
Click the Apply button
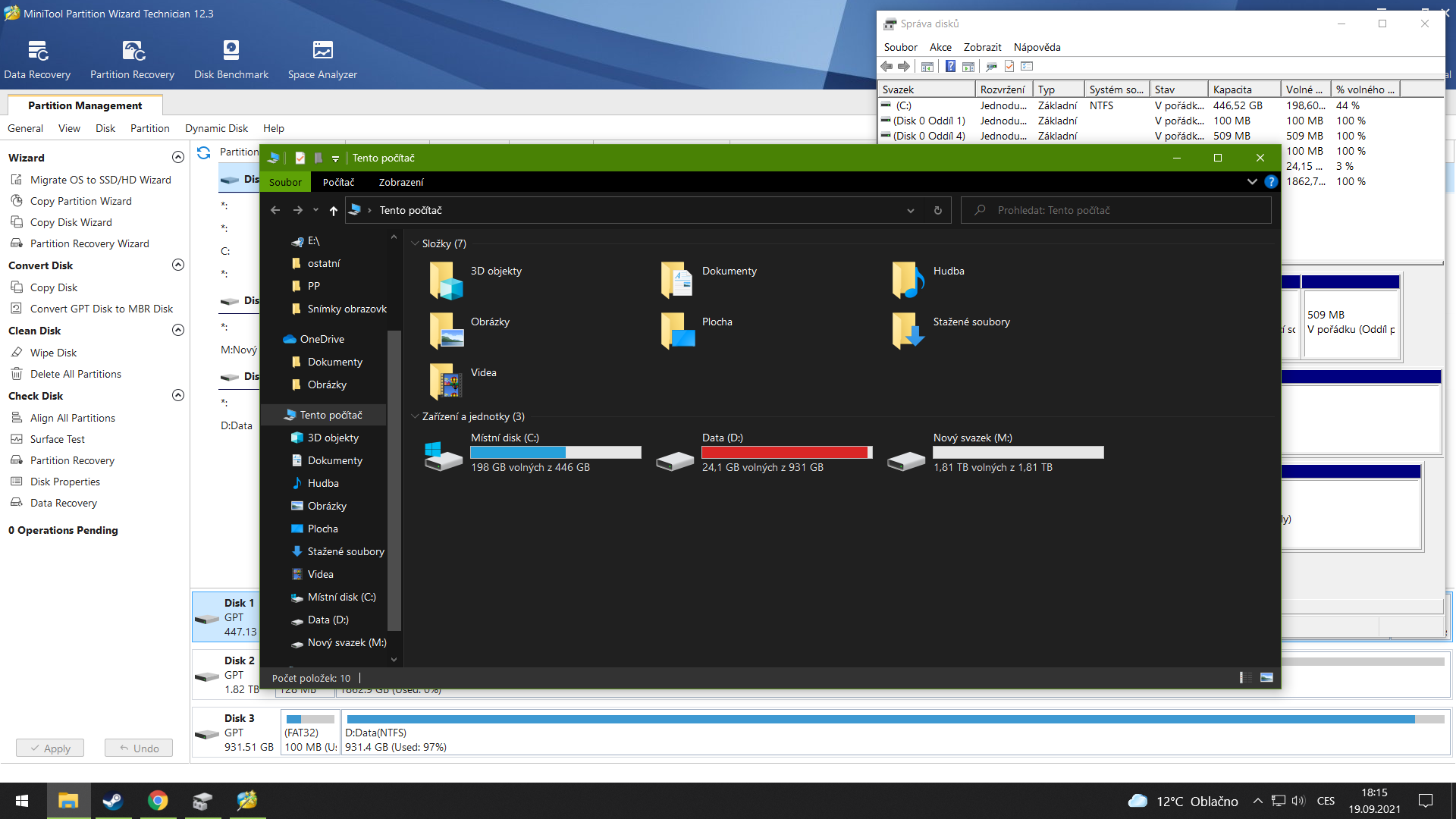pyautogui.click(x=50, y=748)
